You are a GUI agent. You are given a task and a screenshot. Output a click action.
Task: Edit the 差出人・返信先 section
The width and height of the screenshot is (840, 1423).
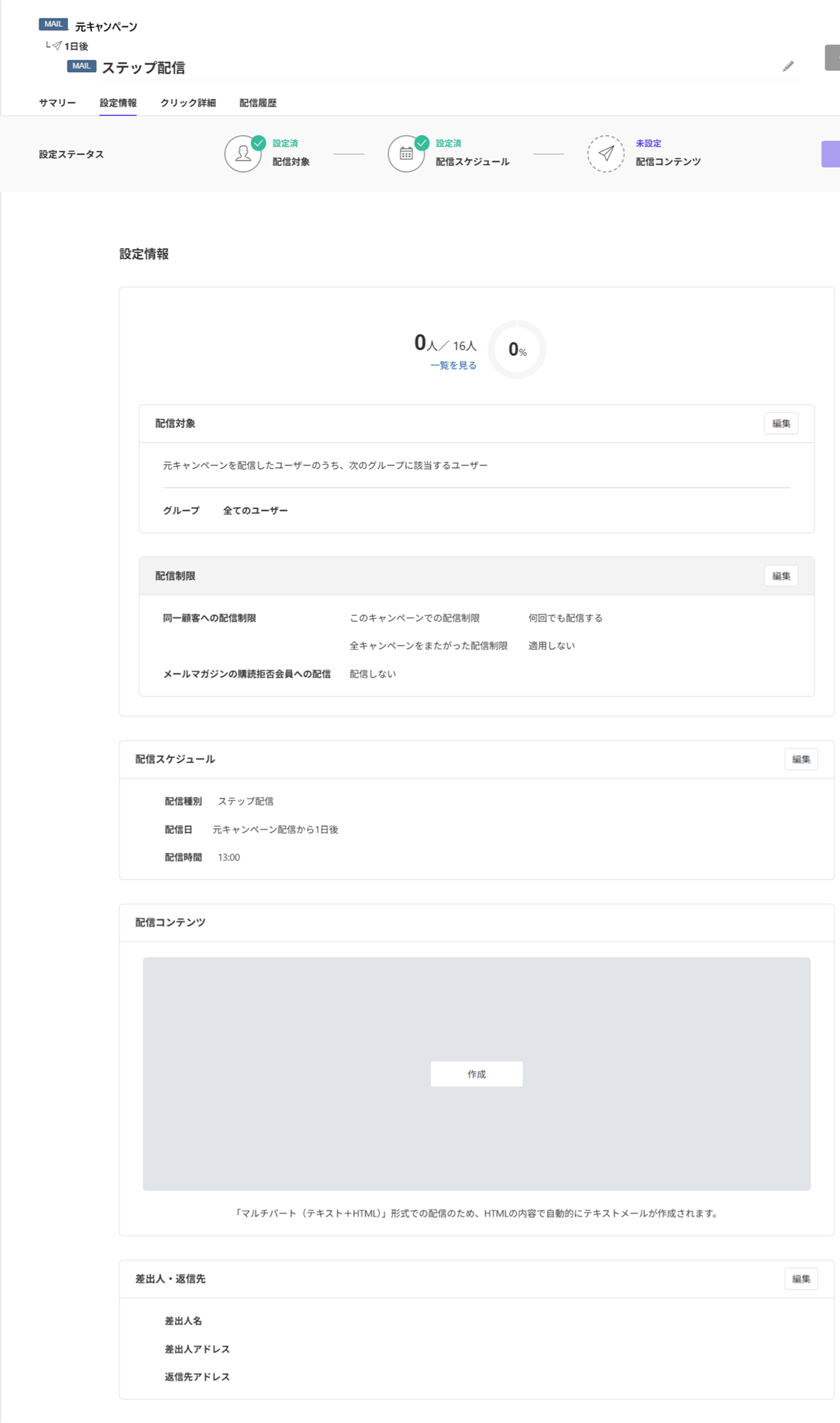coord(800,1279)
